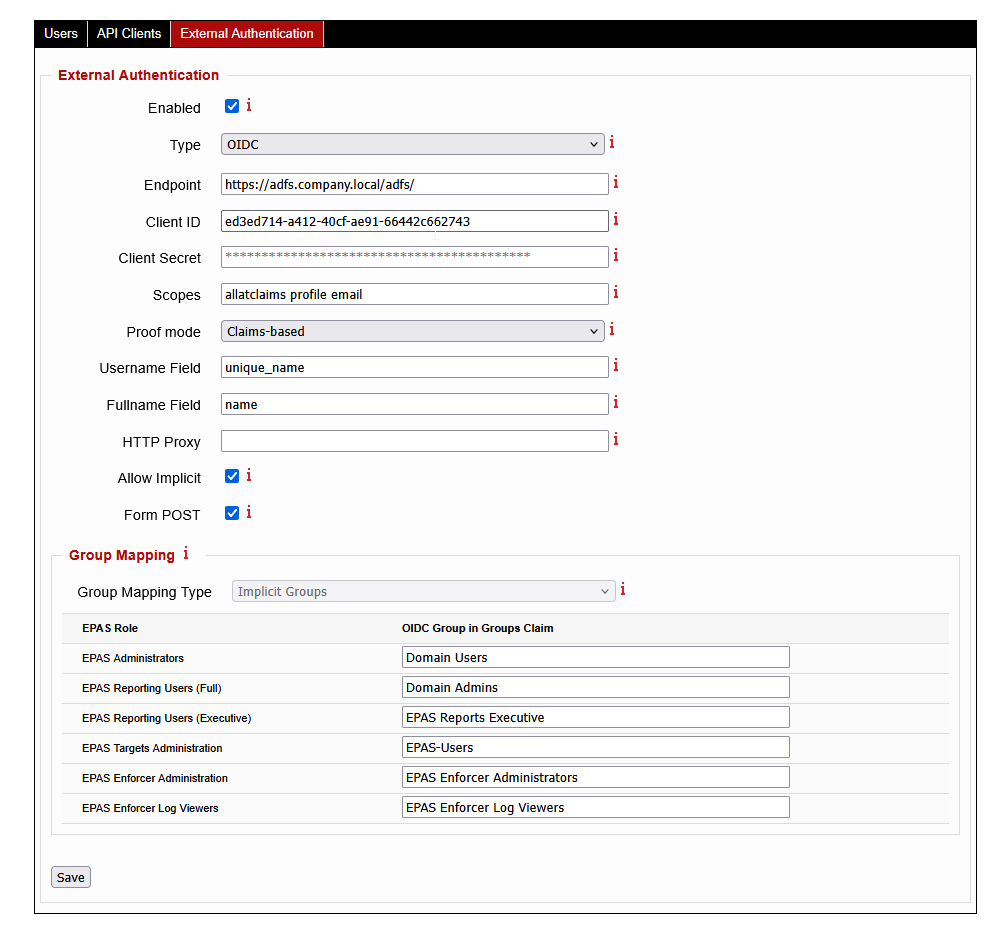This screenshot has width=998, height=943.
Task: Open the Group Mapping Type dropdown
Action: tap(422, 590)
